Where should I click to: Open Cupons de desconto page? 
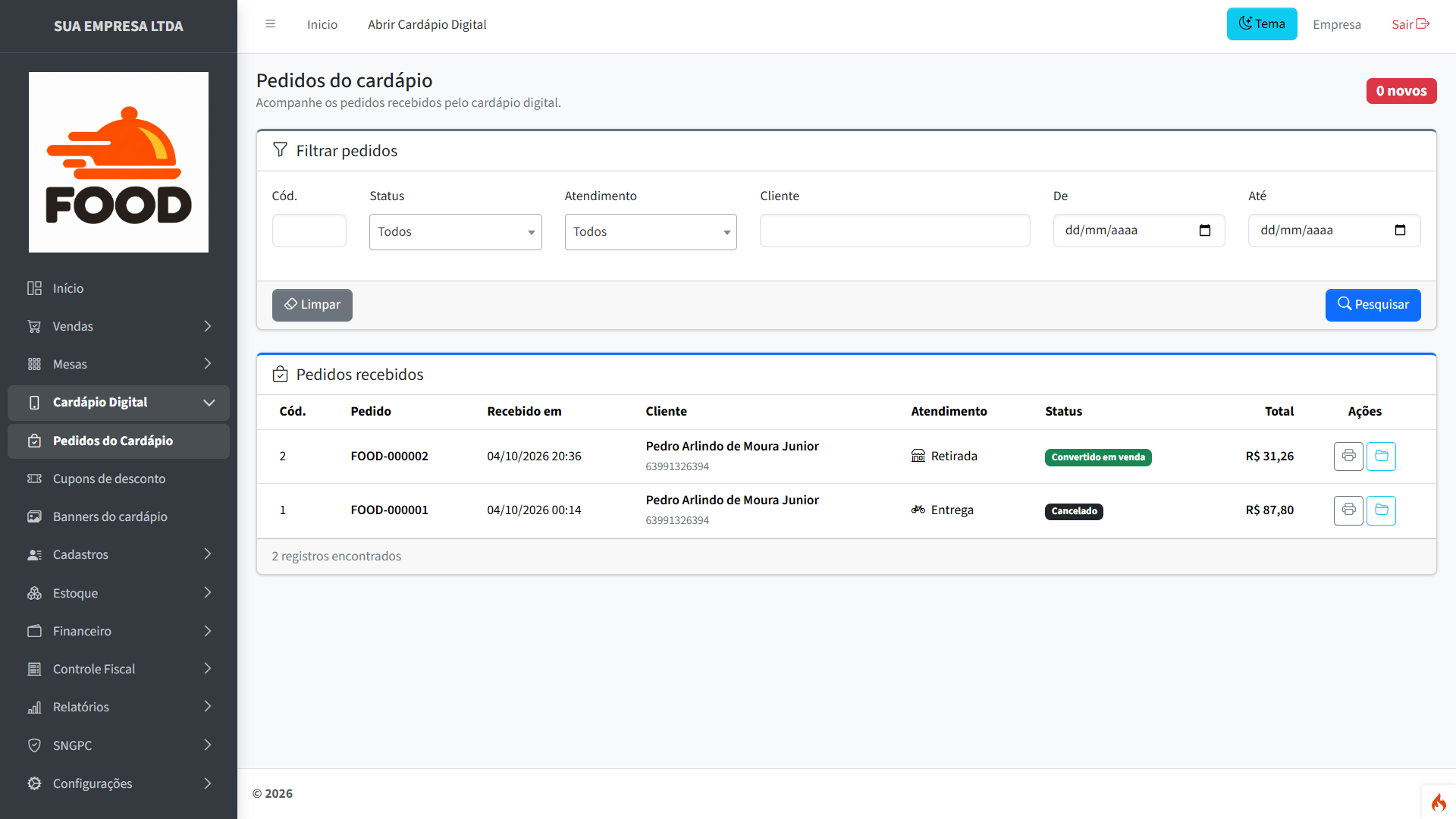click(x=118, y=479)
